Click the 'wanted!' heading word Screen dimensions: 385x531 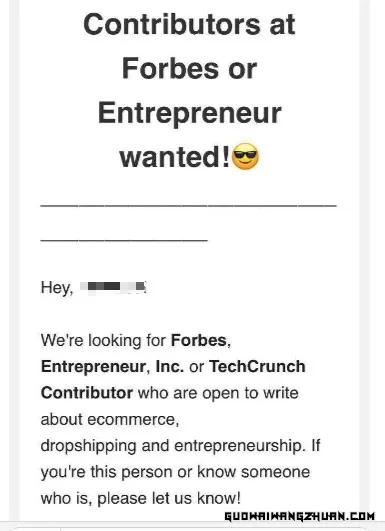click(175, 157)
